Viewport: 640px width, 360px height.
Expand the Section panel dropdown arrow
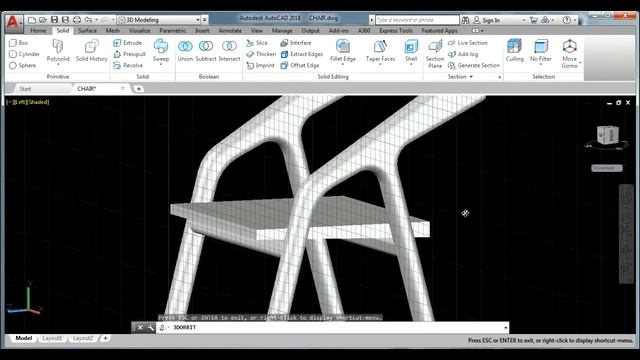click(x=471, y=77)
